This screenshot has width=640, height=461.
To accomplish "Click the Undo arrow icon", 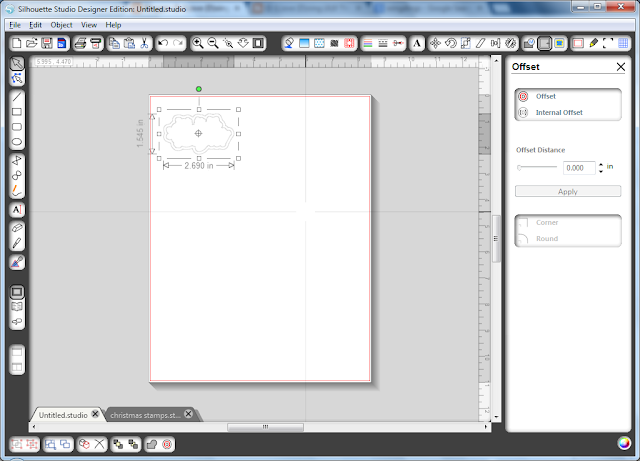I will pyautogui.click(x=163, y=43).
